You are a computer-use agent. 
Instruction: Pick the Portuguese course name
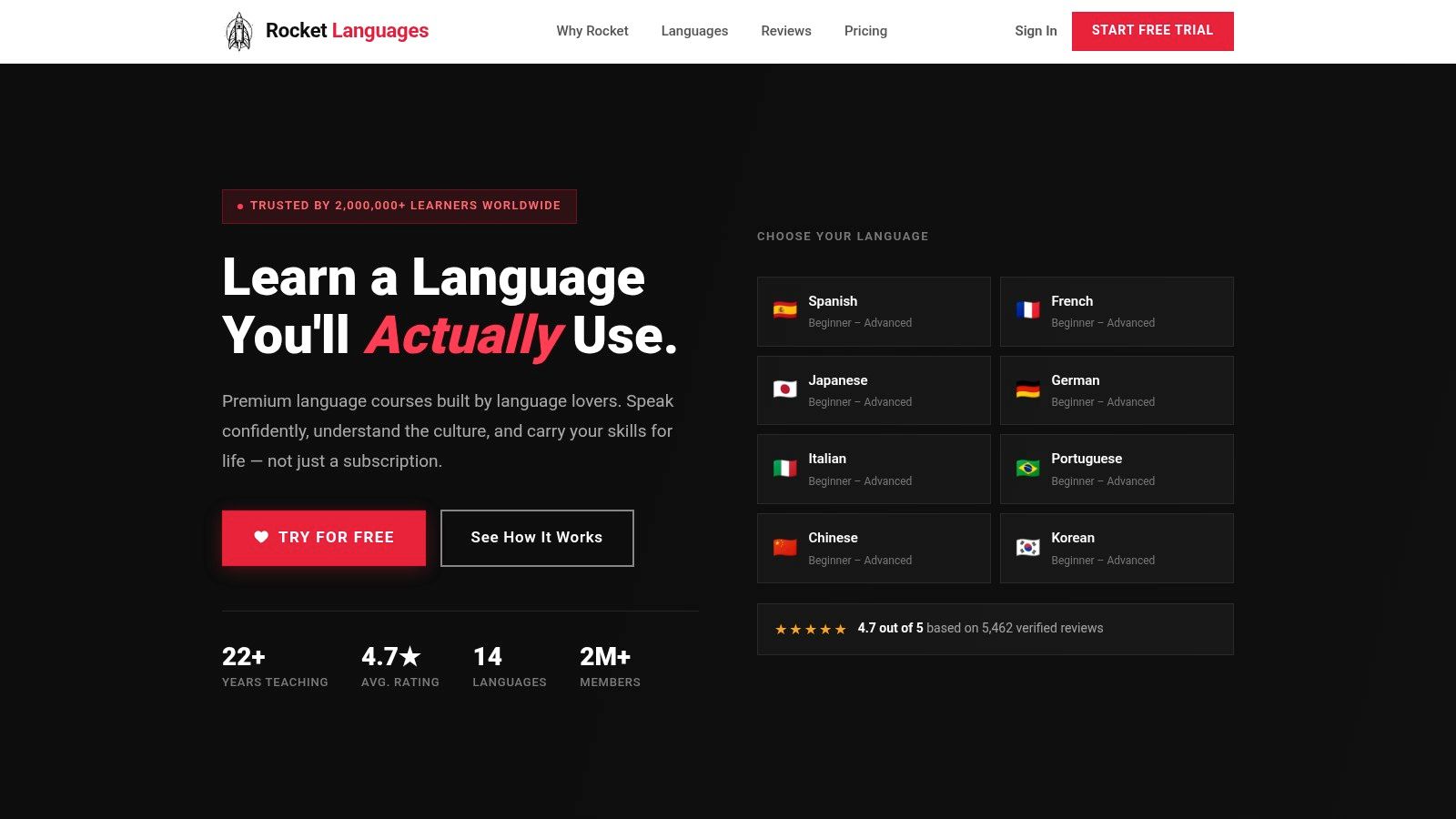pyautogui.click(x=1087, y=459)
